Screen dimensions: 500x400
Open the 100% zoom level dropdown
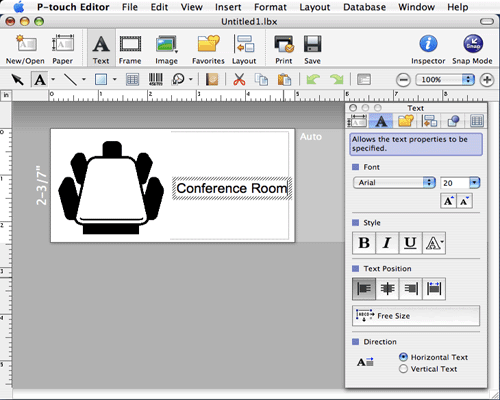(x=445, y=80)
